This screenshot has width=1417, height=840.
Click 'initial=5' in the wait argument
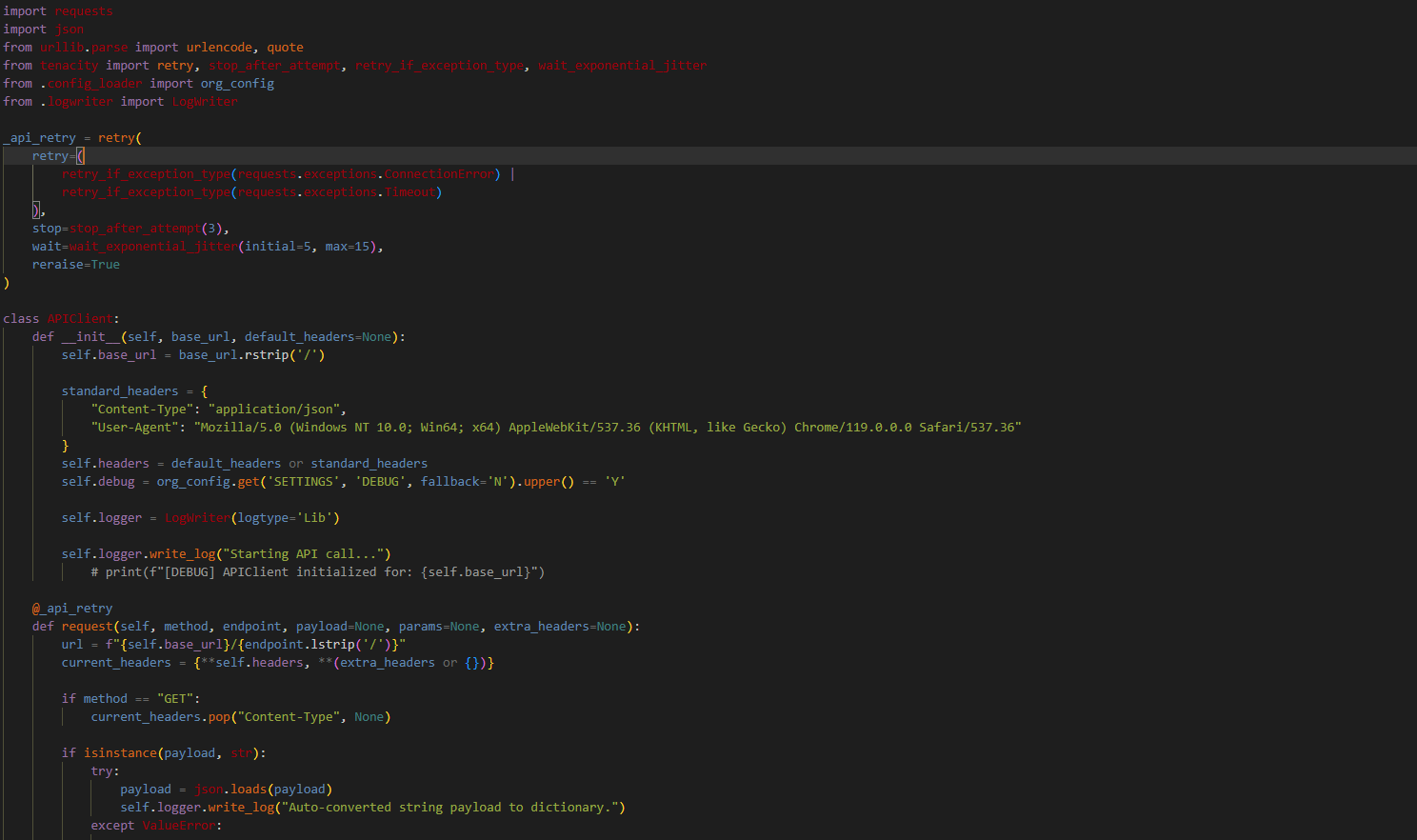278,247
